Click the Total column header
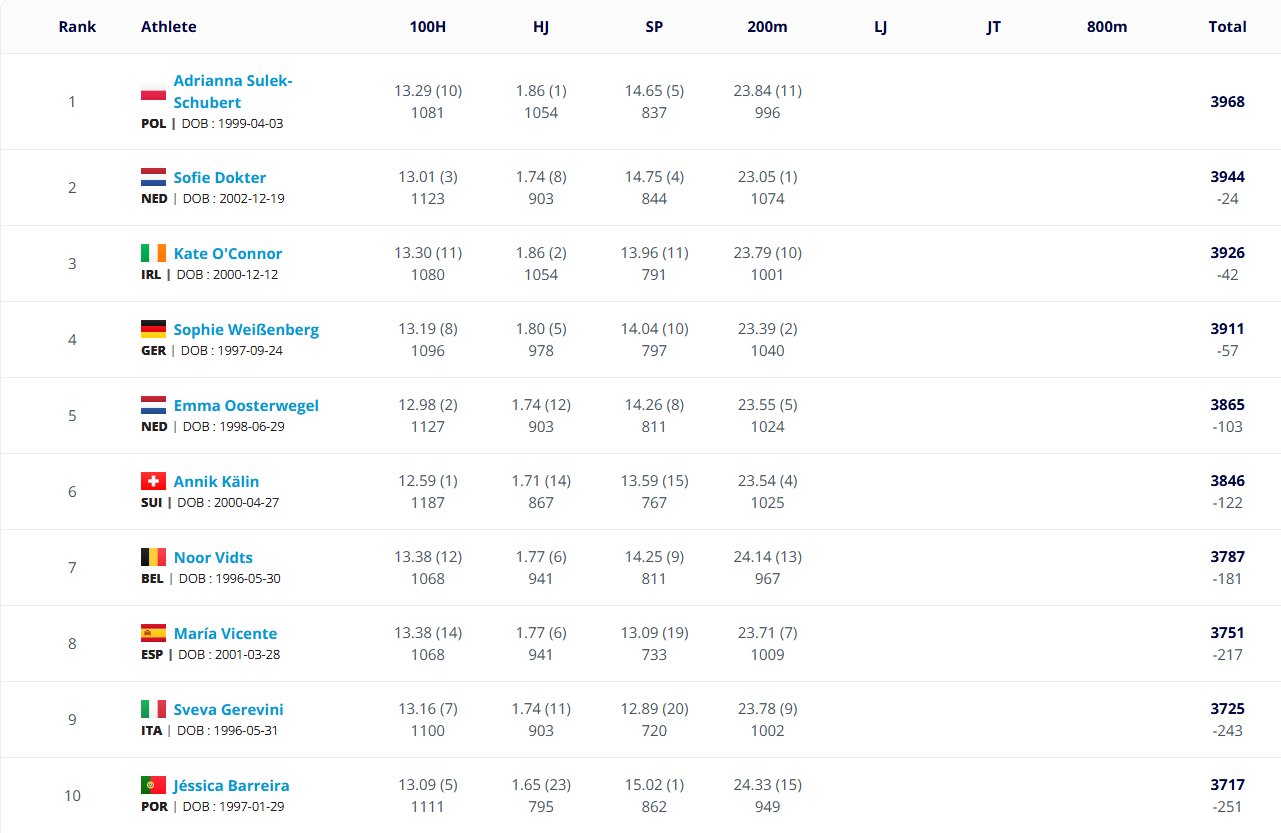 click(x=1228, y=27)
